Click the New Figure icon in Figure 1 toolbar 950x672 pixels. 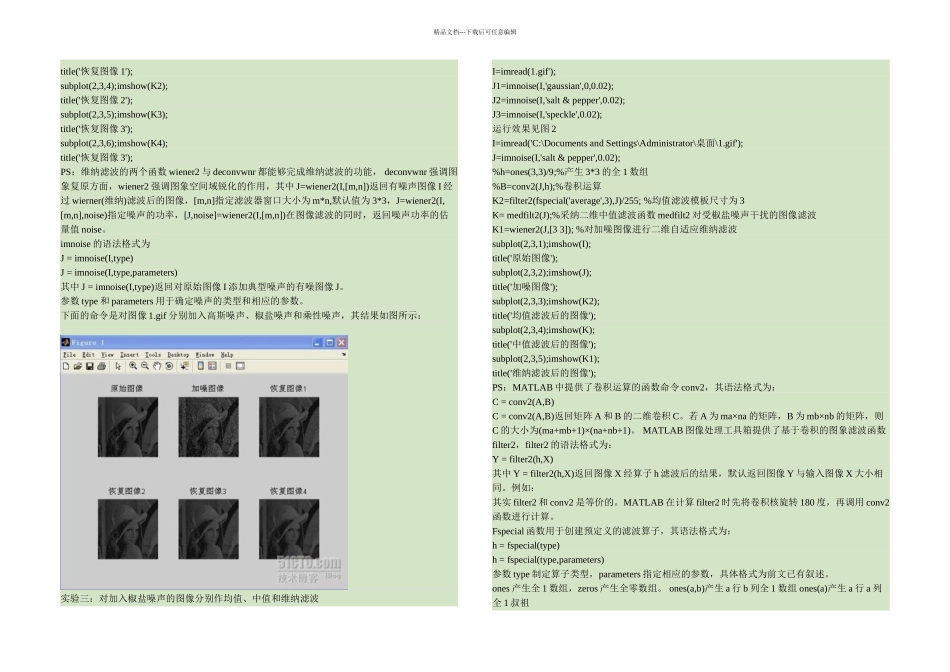pyautogui.click(x=66, y=366)
